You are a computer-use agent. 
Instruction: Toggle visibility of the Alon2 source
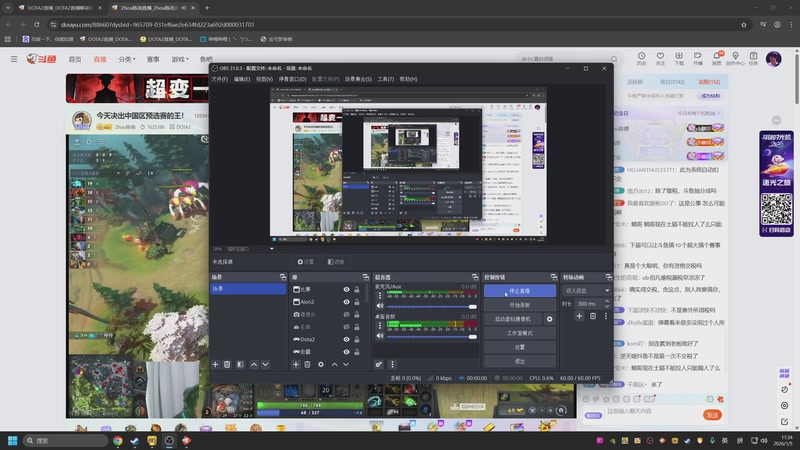[x=346, y=302]
